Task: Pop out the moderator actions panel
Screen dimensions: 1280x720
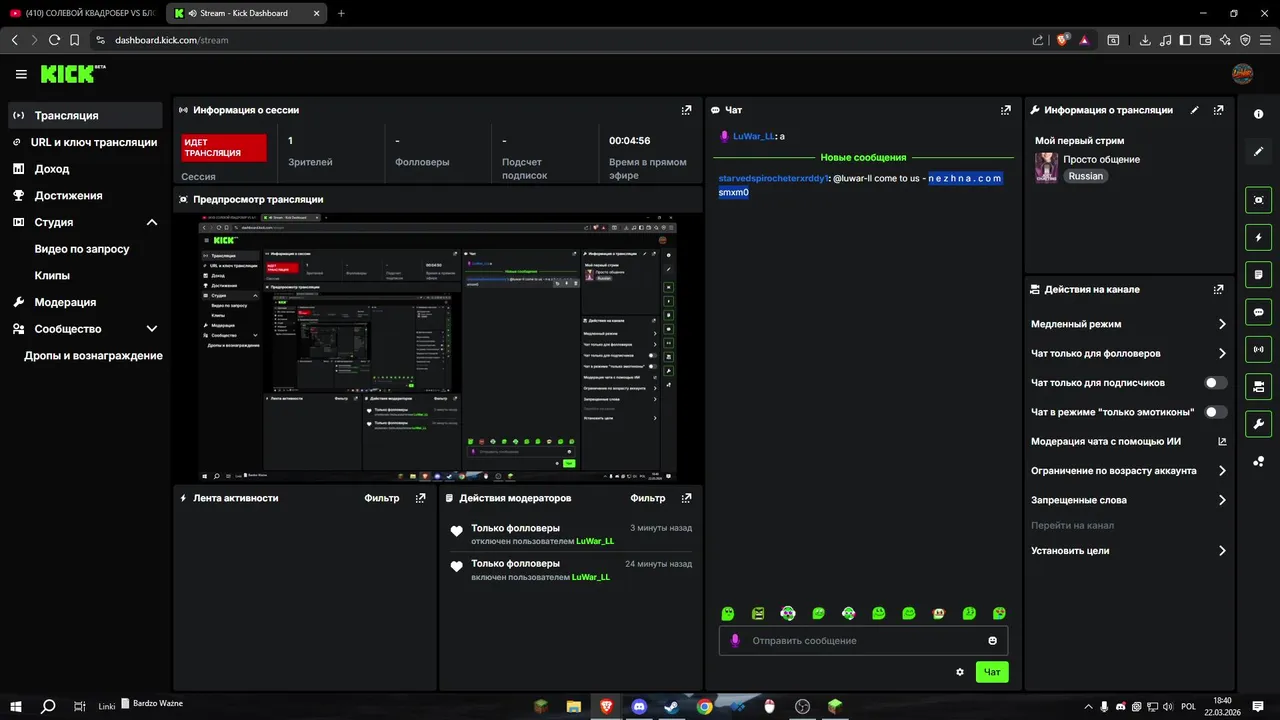Action: [686, 498]
